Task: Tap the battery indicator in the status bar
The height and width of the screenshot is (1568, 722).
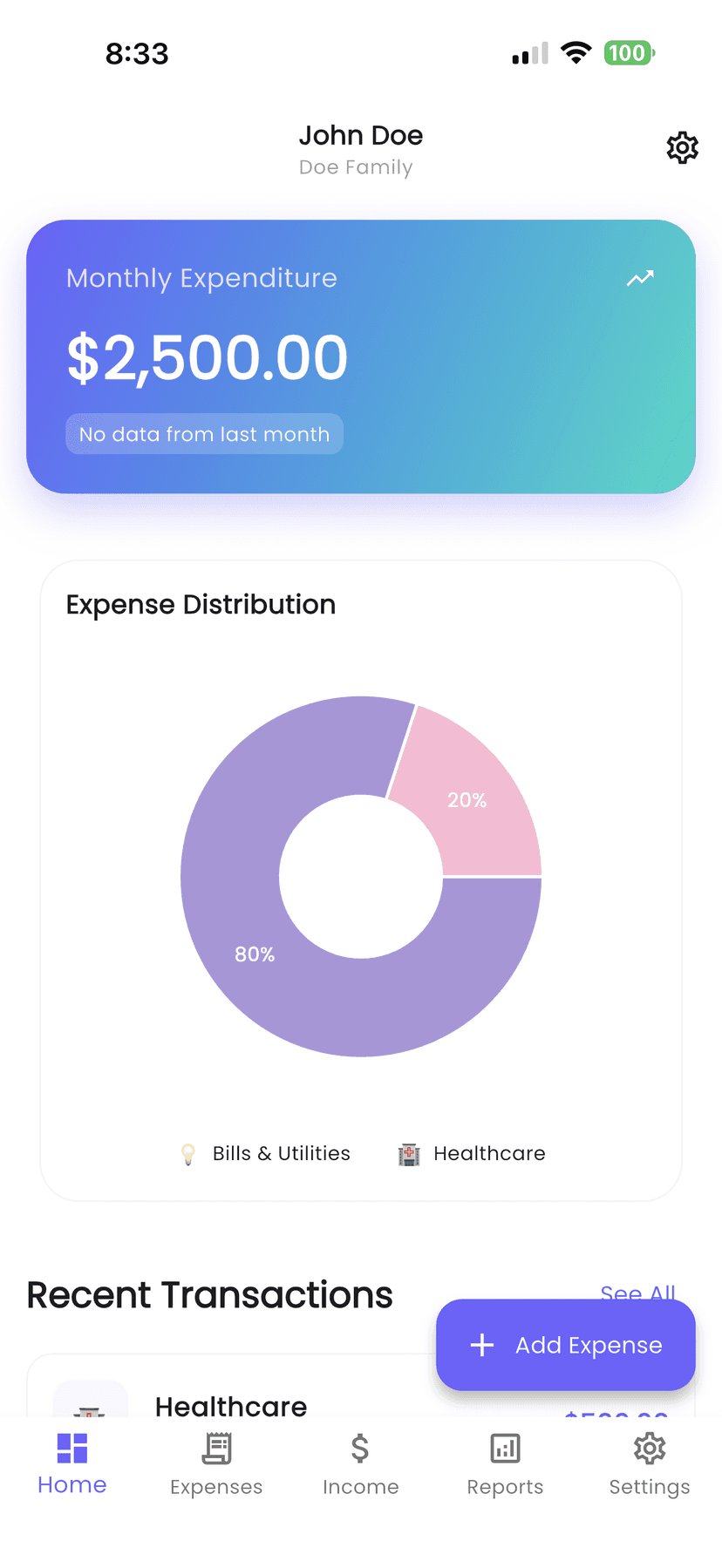Action: [x=627, y=53]
